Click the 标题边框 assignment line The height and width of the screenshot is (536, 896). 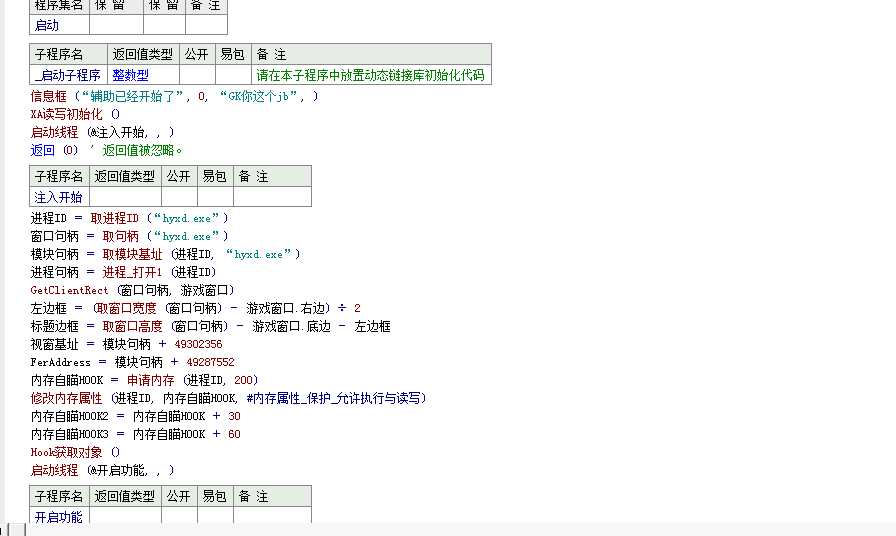[210, 326]
